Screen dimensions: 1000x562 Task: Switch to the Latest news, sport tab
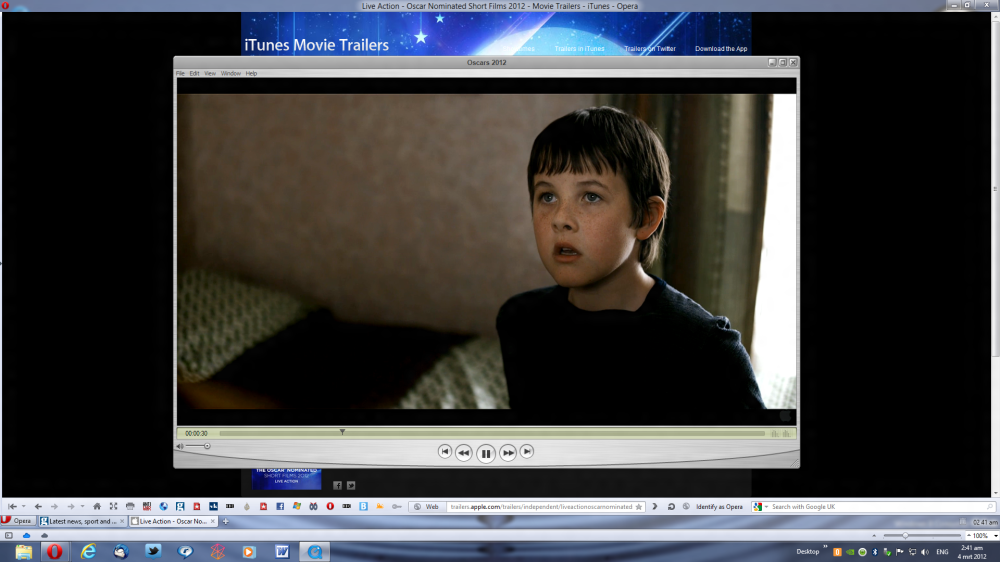[x=78, y=521]
